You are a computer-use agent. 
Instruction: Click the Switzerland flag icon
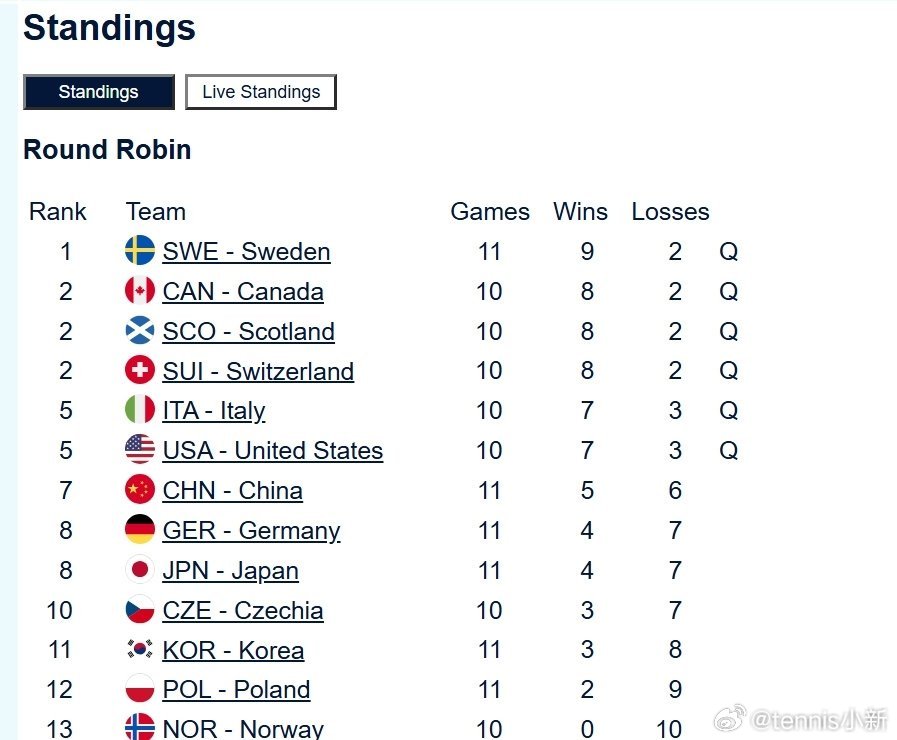click(x=140, y=370)
